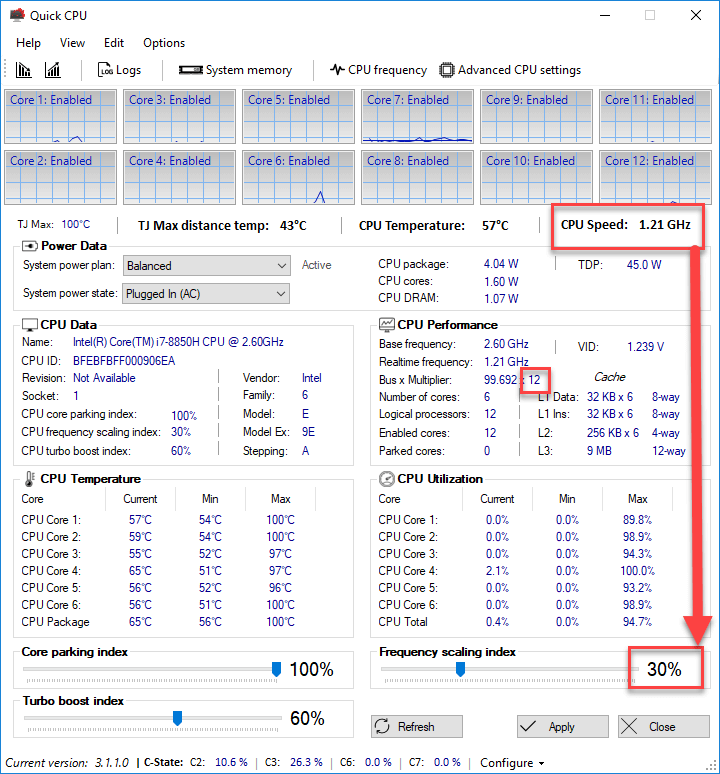
Task: Open the Help menu
Action: [28, 43]
